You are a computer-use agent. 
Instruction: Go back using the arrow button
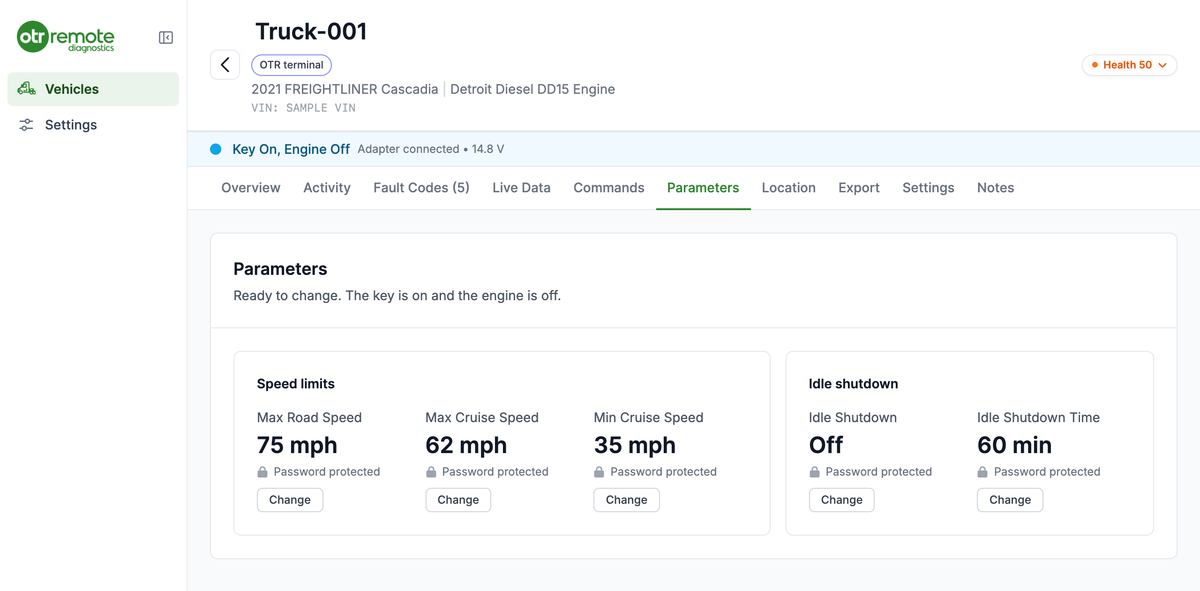click(x=225, y=65)
